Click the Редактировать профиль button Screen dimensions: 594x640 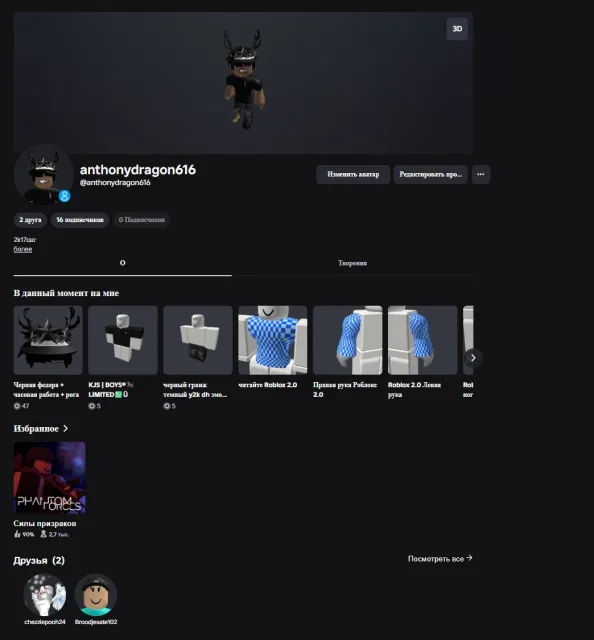[430, 174]
